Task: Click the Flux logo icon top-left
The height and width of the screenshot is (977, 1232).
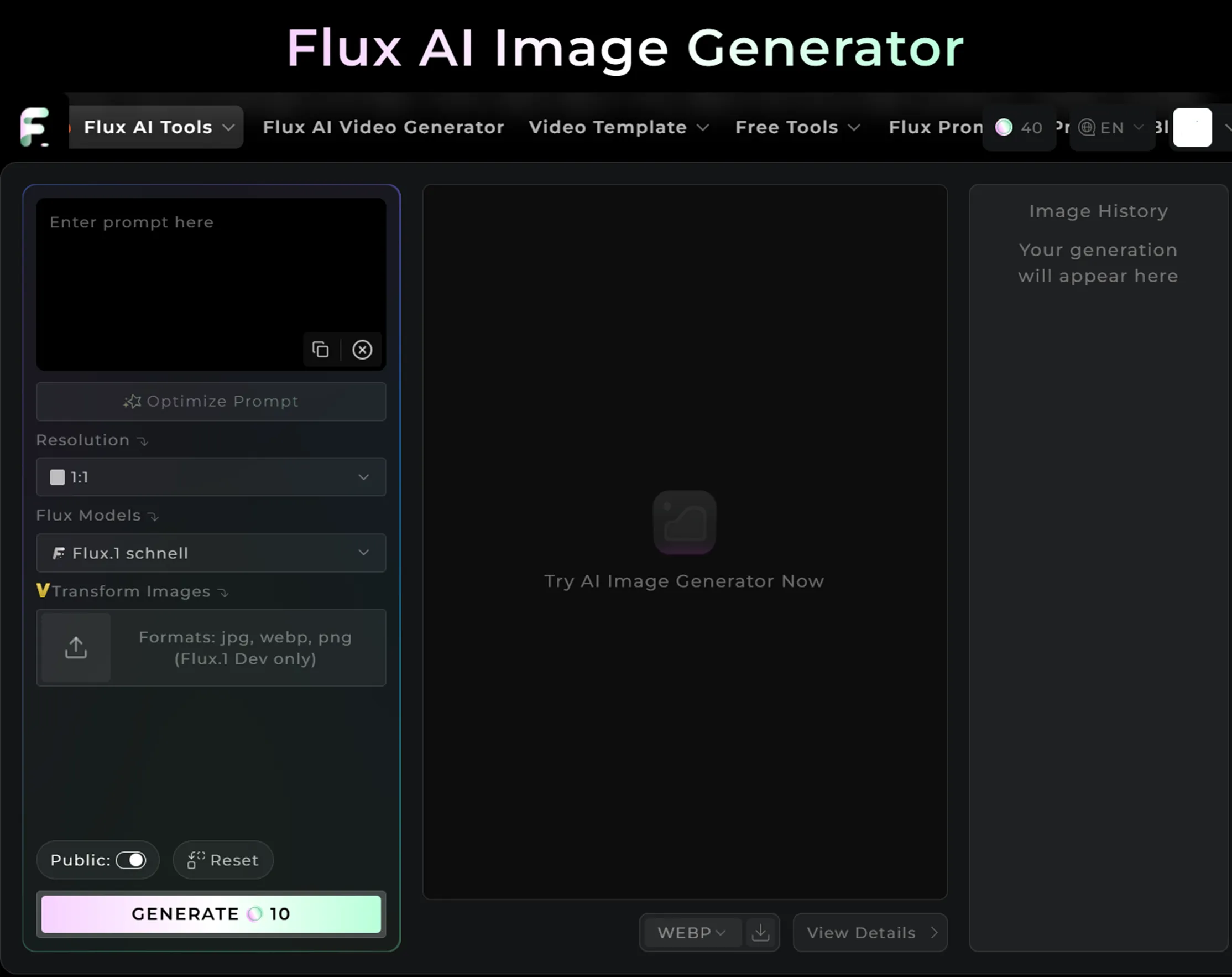Action: (34, 127)
